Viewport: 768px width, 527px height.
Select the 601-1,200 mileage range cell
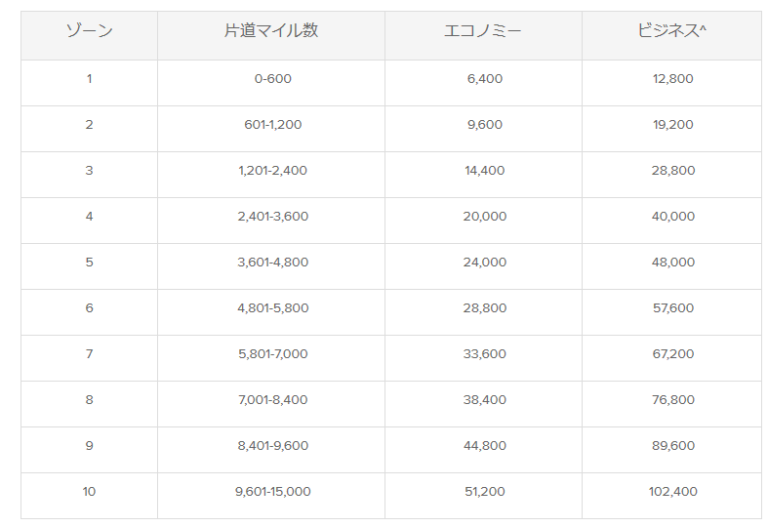point(272,125)
